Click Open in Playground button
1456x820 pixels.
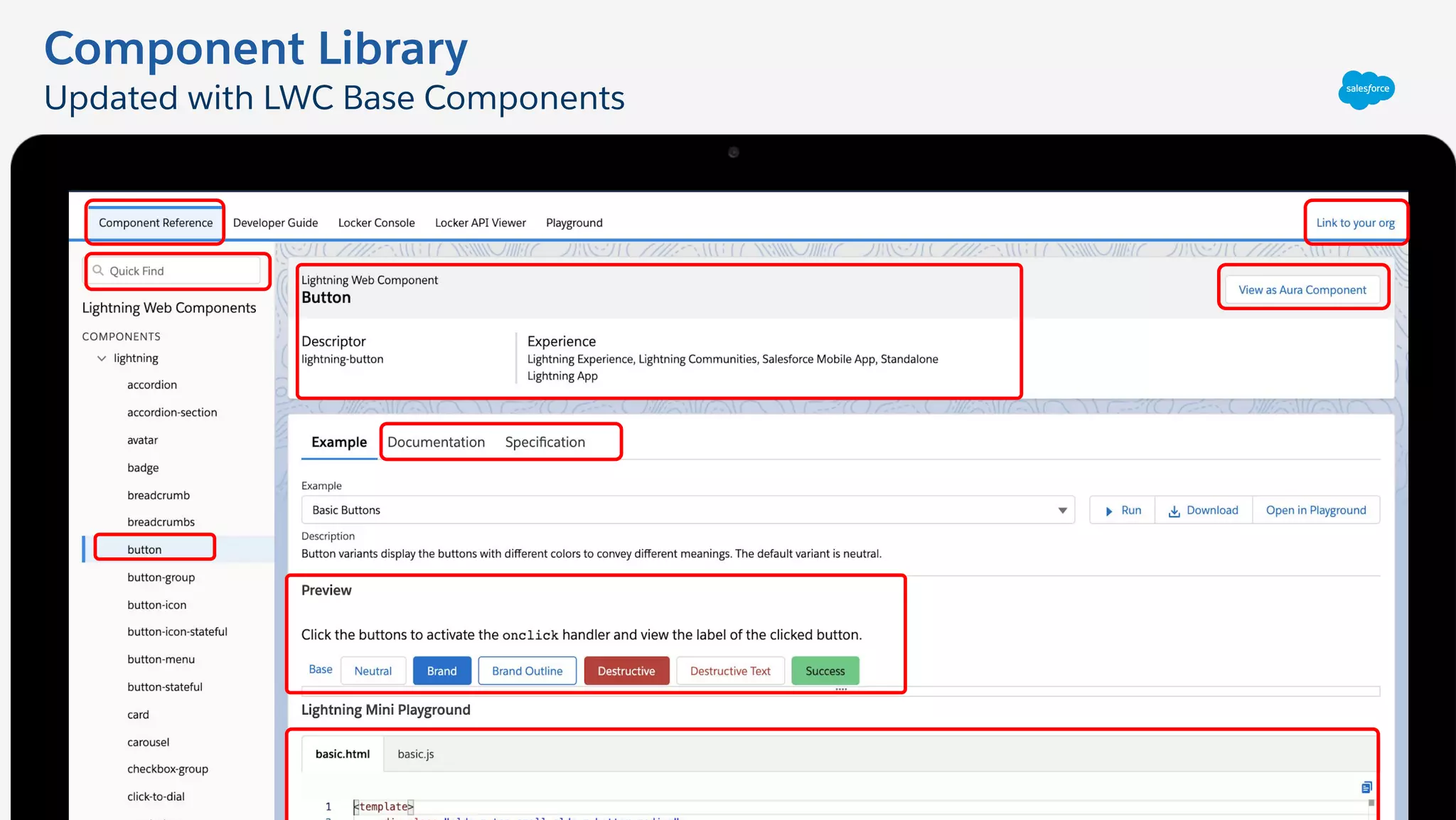tap(1315, 511)
